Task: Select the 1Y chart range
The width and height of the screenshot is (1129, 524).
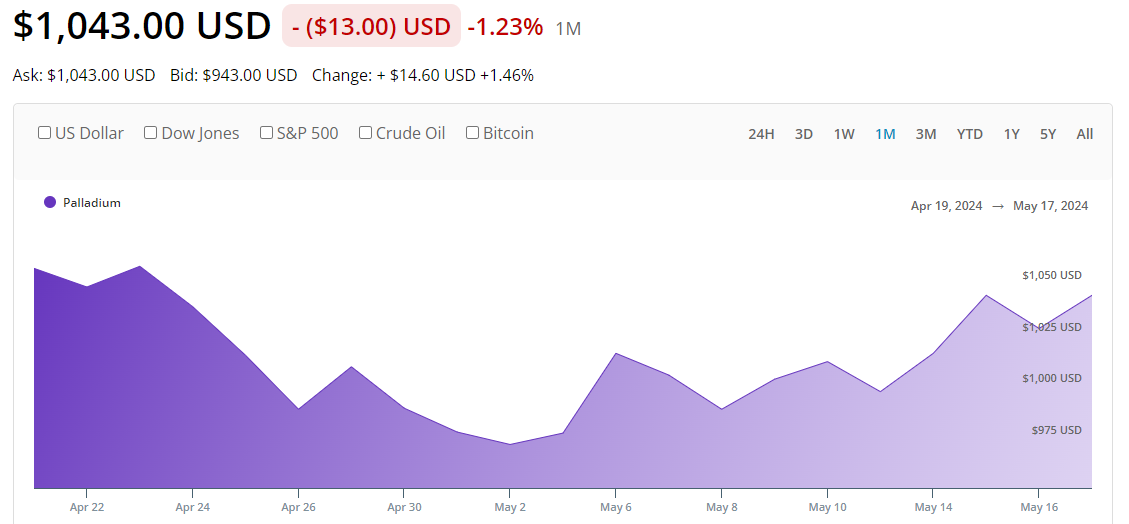Action: click(1012, 134)
